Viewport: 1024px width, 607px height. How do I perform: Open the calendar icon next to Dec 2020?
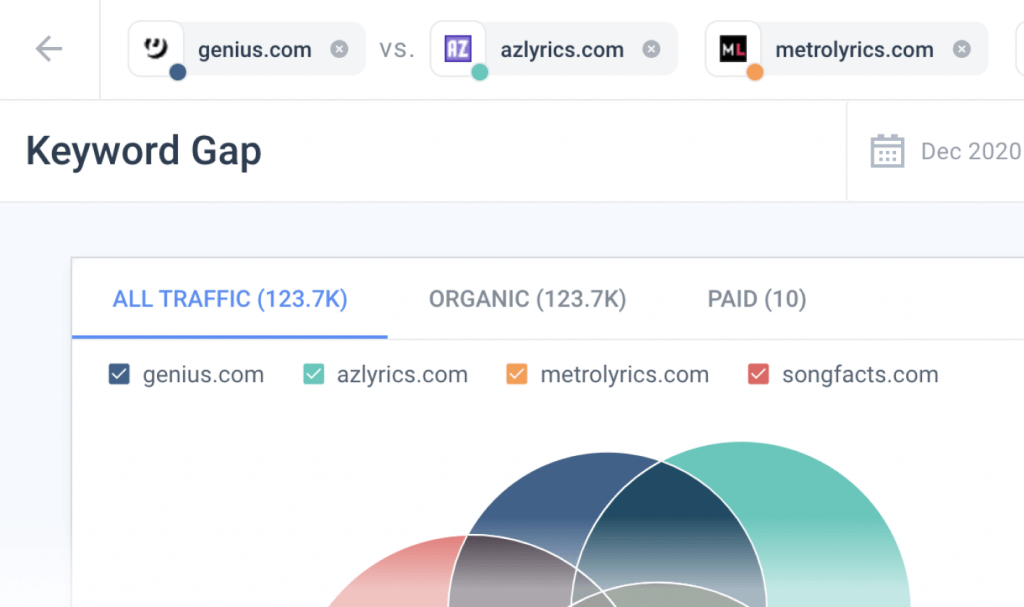(887, 150)
